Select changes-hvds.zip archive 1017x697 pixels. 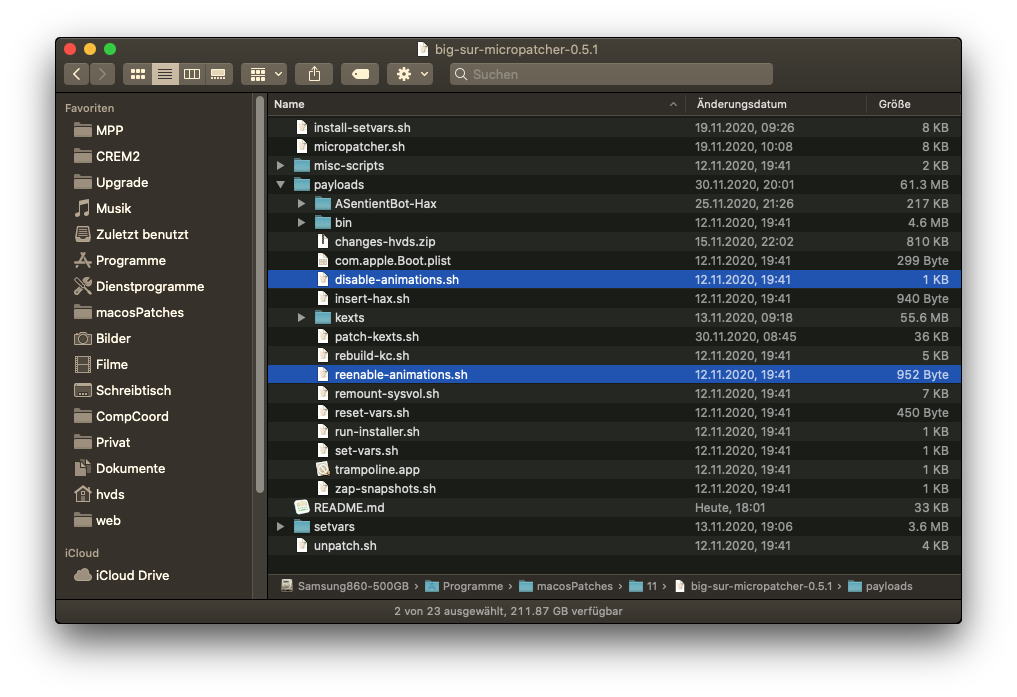pyautogui.click(x=614, y=241)
